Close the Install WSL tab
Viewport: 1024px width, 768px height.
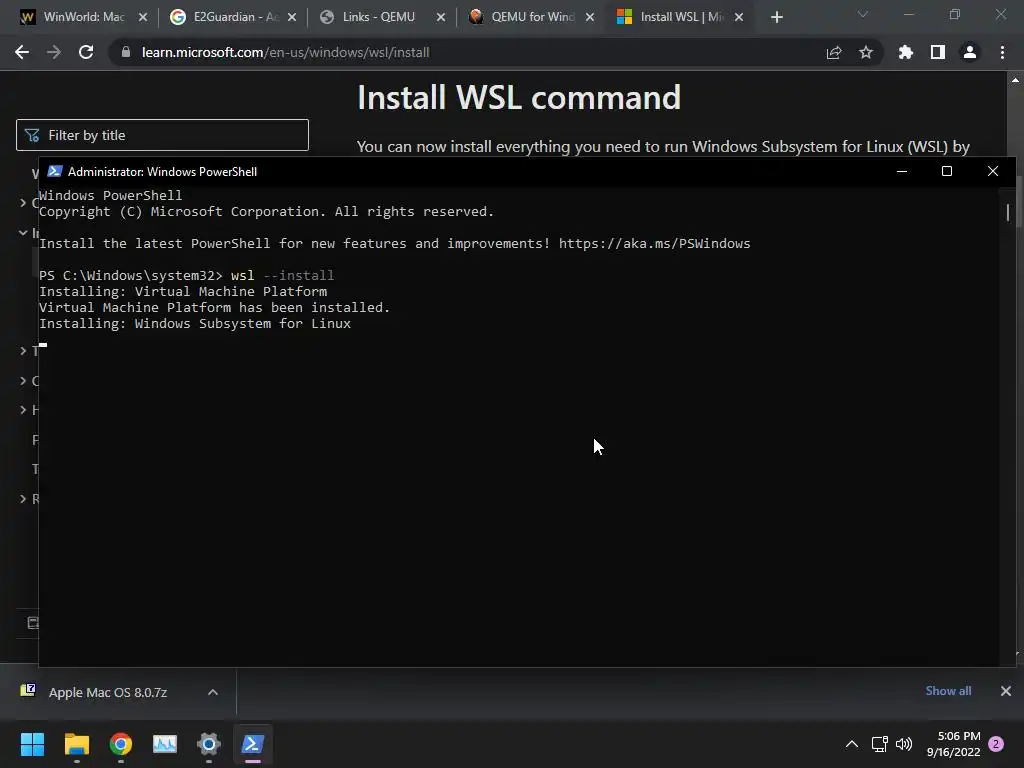point(739,18)
